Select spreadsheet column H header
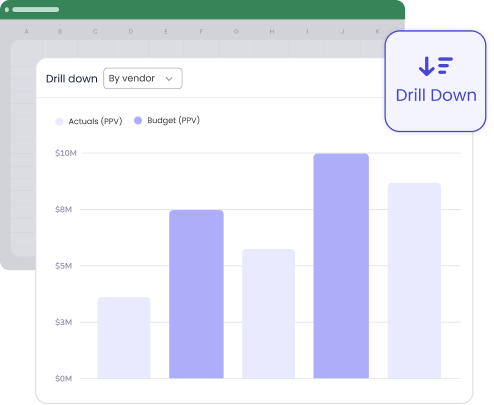 [272, 31]
